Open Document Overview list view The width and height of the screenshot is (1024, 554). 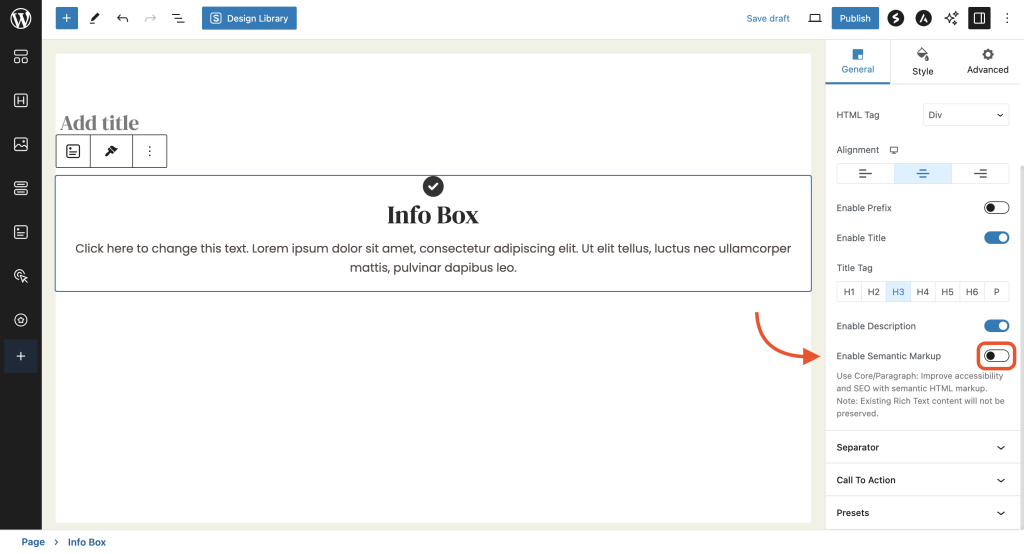click(x=178, y=18)
